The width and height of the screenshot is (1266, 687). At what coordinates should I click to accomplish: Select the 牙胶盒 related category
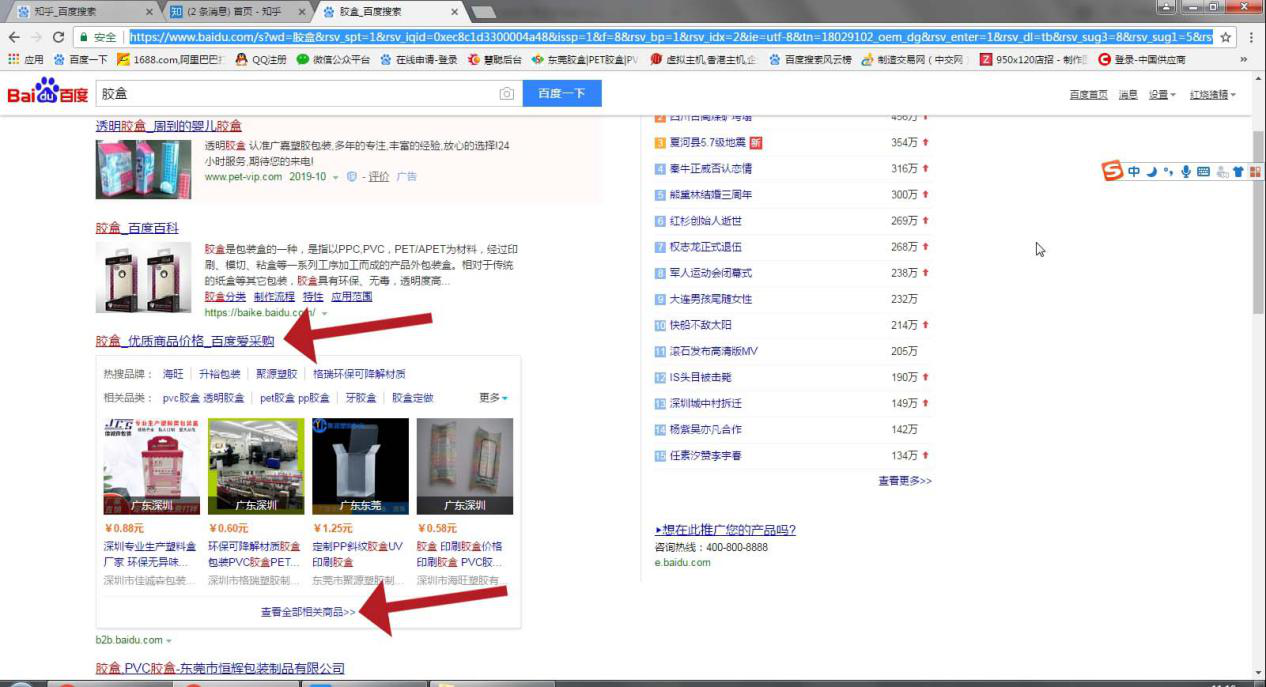pyautogui.click(x=361, y=398)
